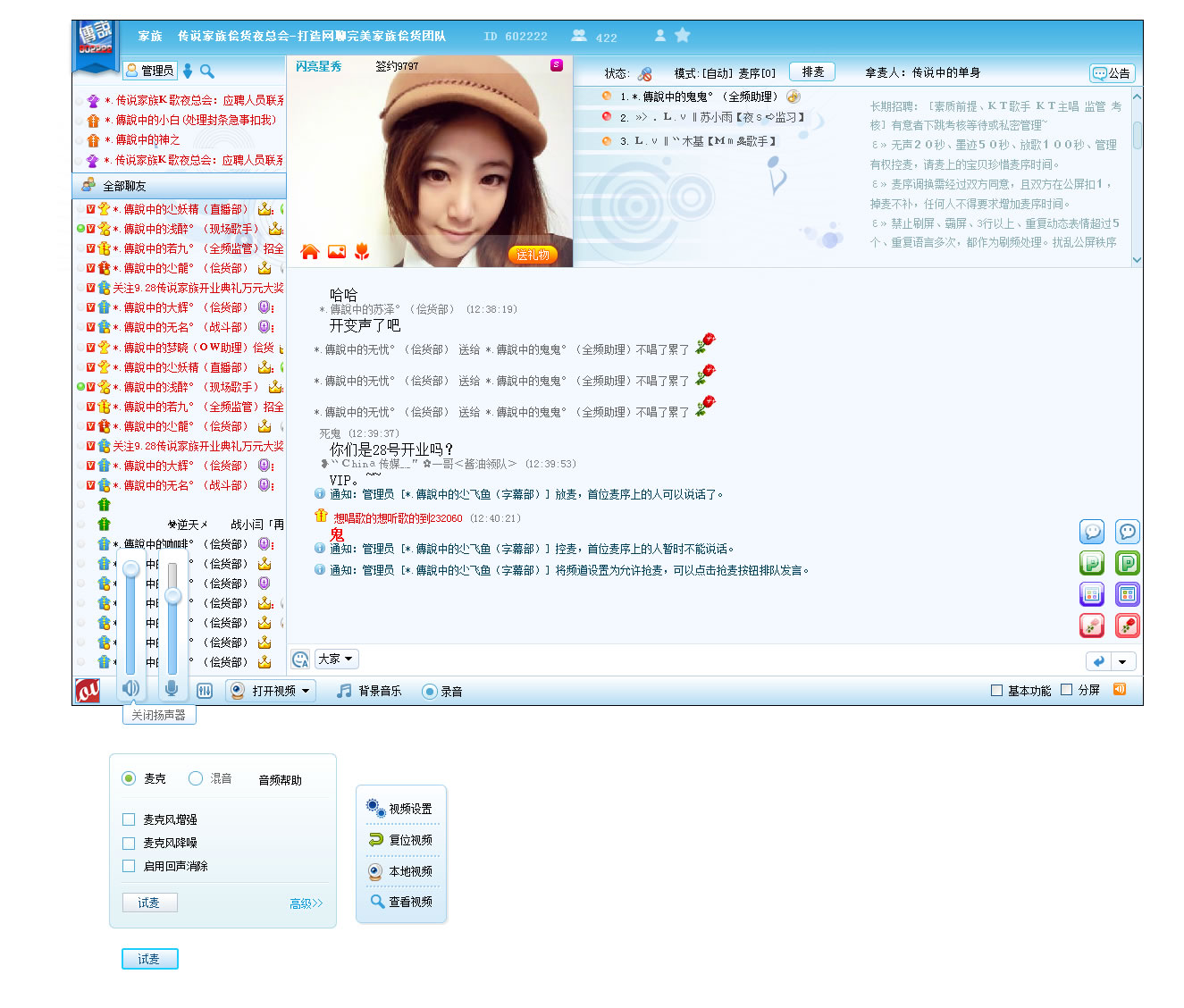The image size is (1184, 1008).
Task: Enable the 麦克风降噪 checkbox
Action: [x=129, y=843]
